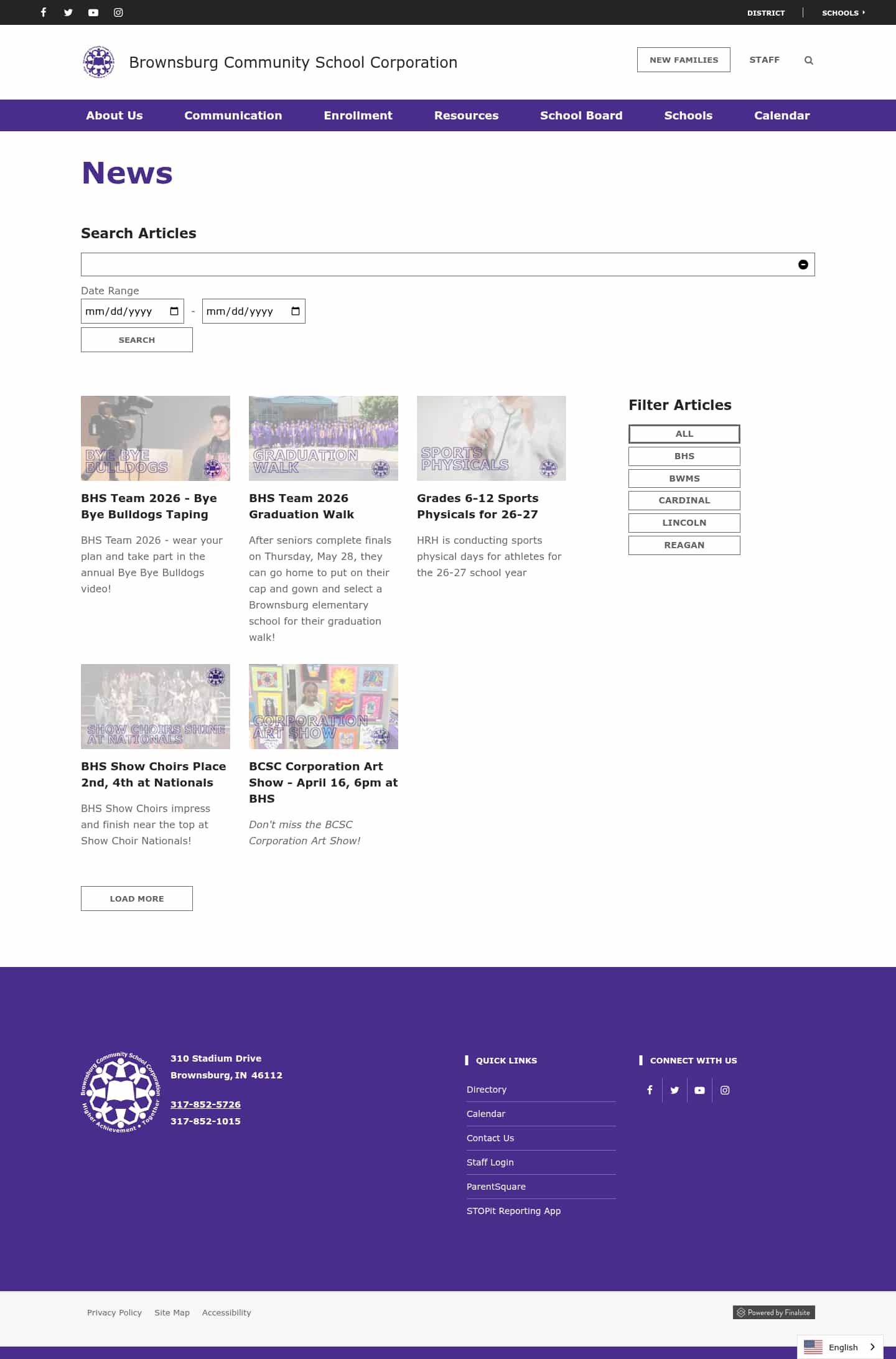The width and height of the screenshot is (896, 1359).
Task: Select the ALL article filter
Action: [x=684, y=434]
